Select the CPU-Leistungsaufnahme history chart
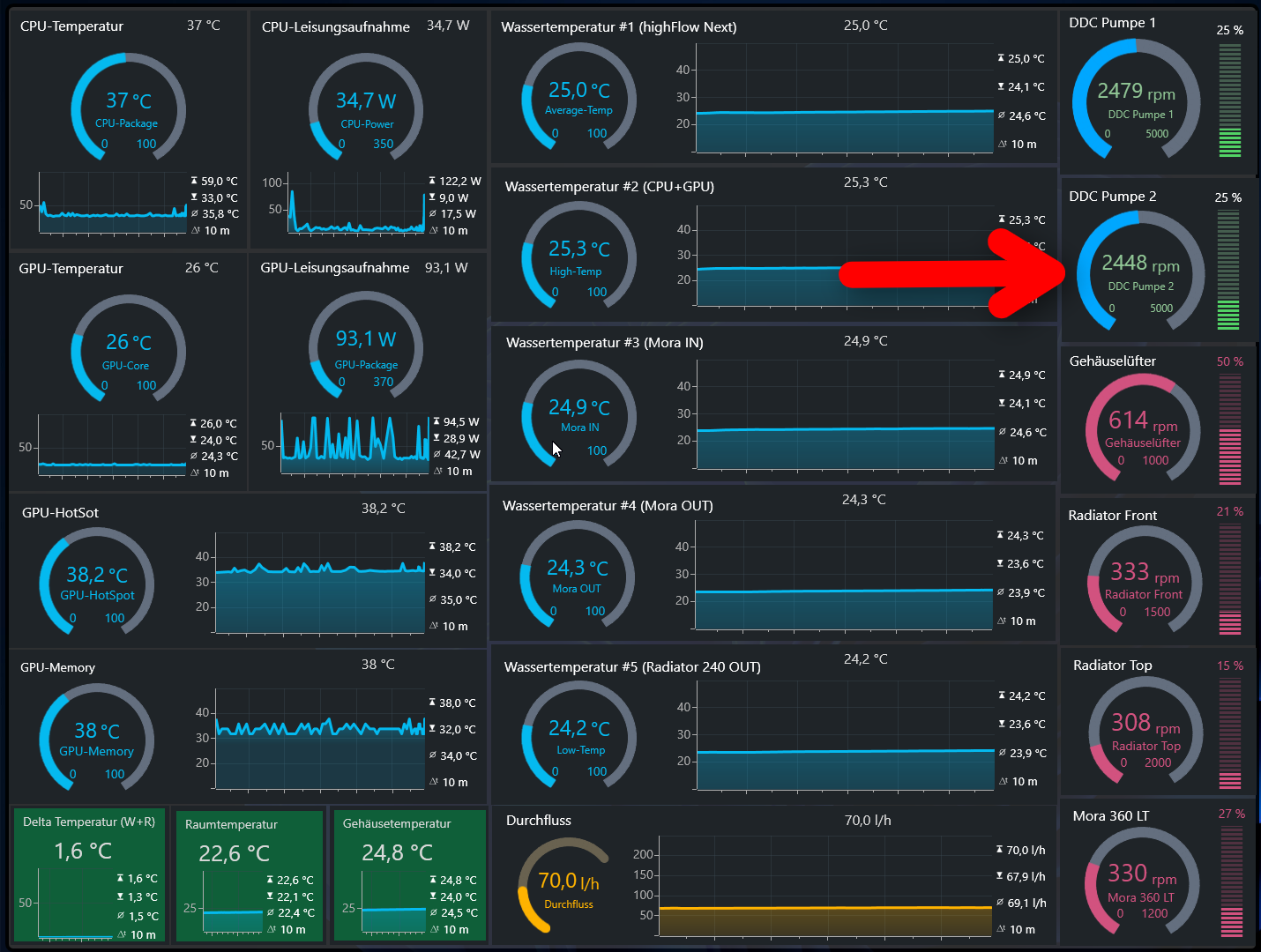This screenshot has width=1261, height=952. pyautogui.click(x=356, y=203)
